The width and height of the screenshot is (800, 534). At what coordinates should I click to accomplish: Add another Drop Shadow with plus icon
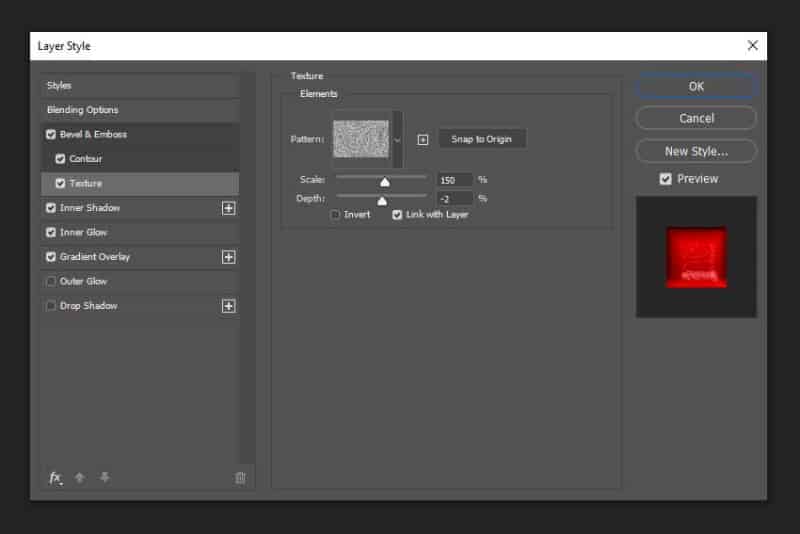[x=229, y=306]
